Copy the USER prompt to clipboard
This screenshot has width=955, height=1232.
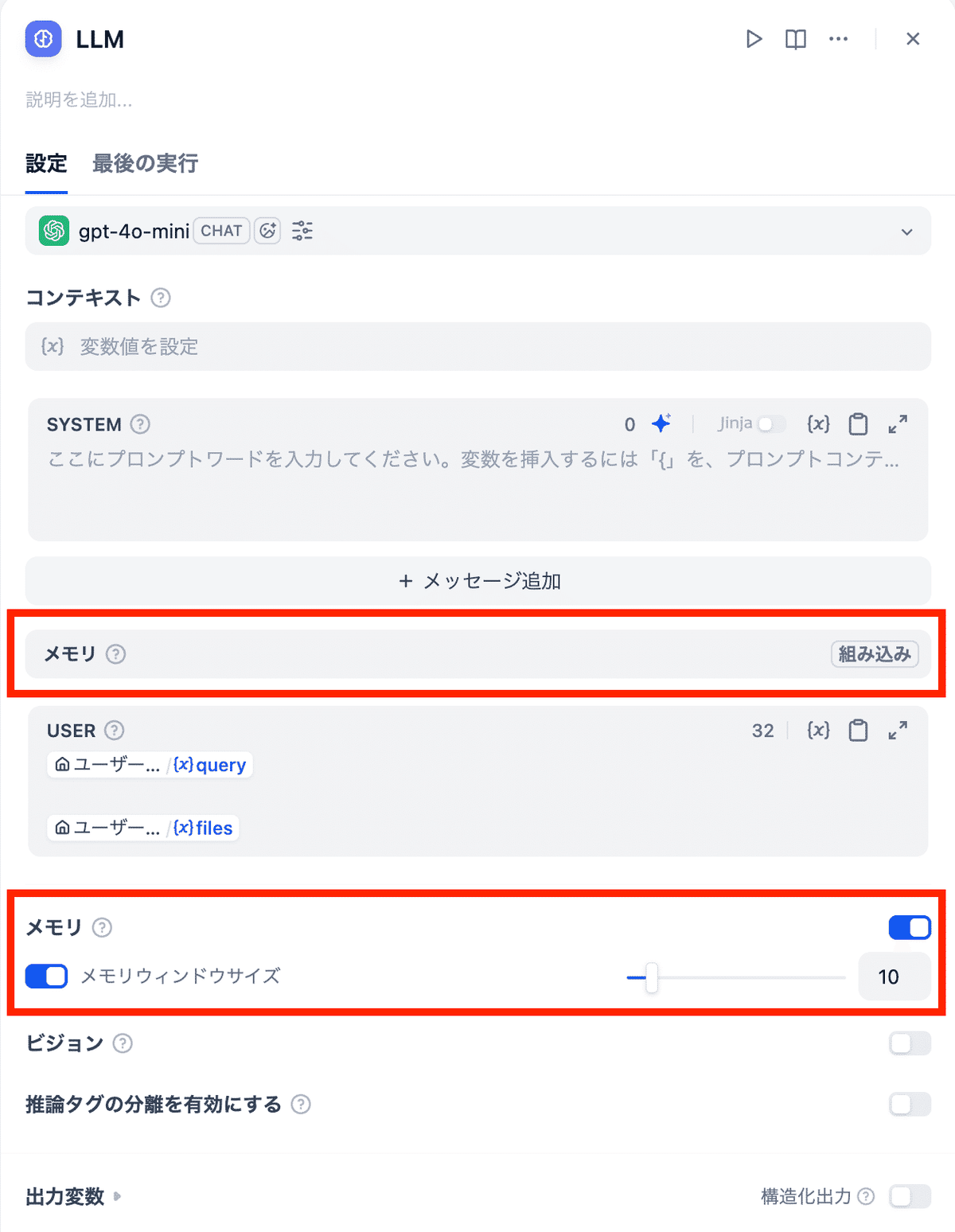858,731
